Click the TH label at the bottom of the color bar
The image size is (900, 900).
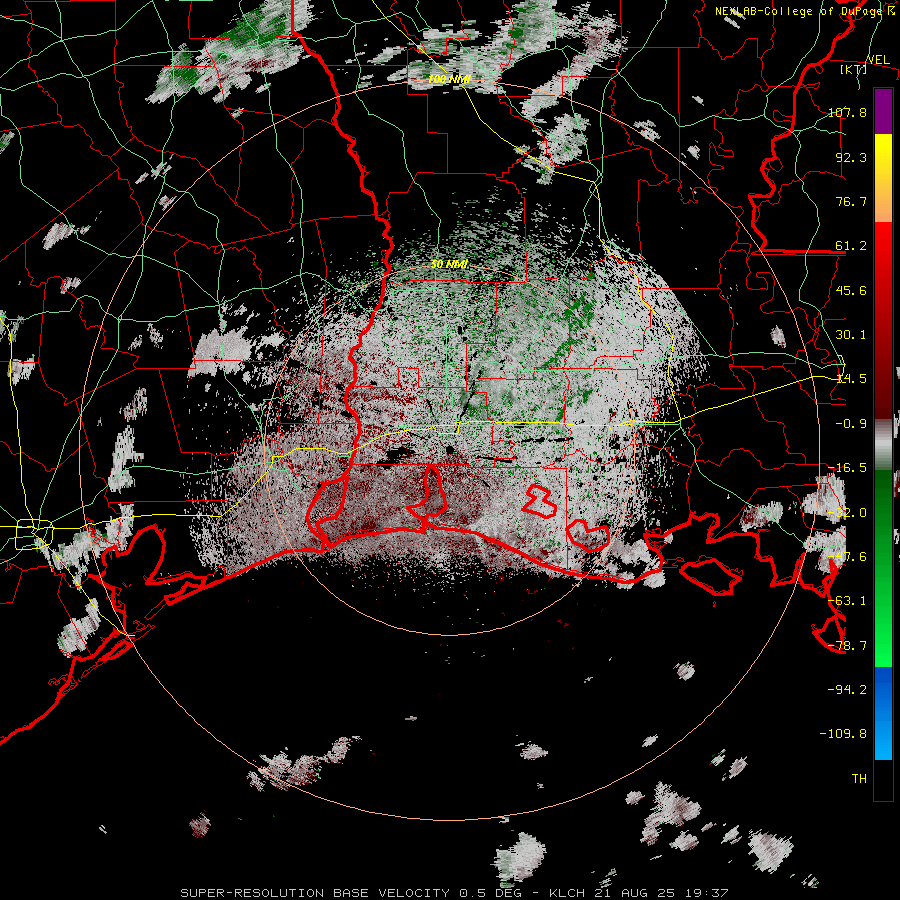[x=859, y=778]
